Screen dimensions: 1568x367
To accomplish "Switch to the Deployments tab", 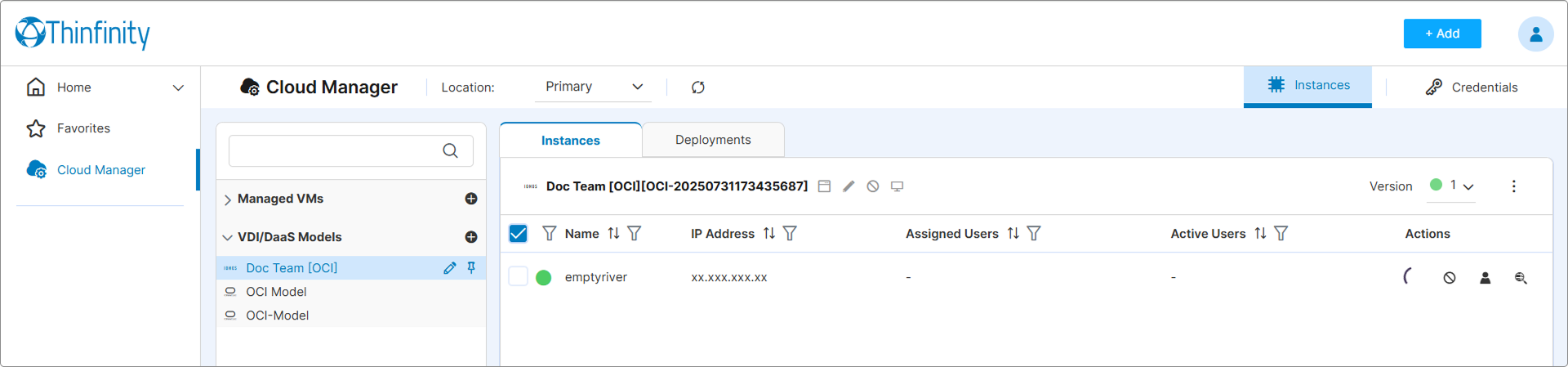I will point(713,140).
